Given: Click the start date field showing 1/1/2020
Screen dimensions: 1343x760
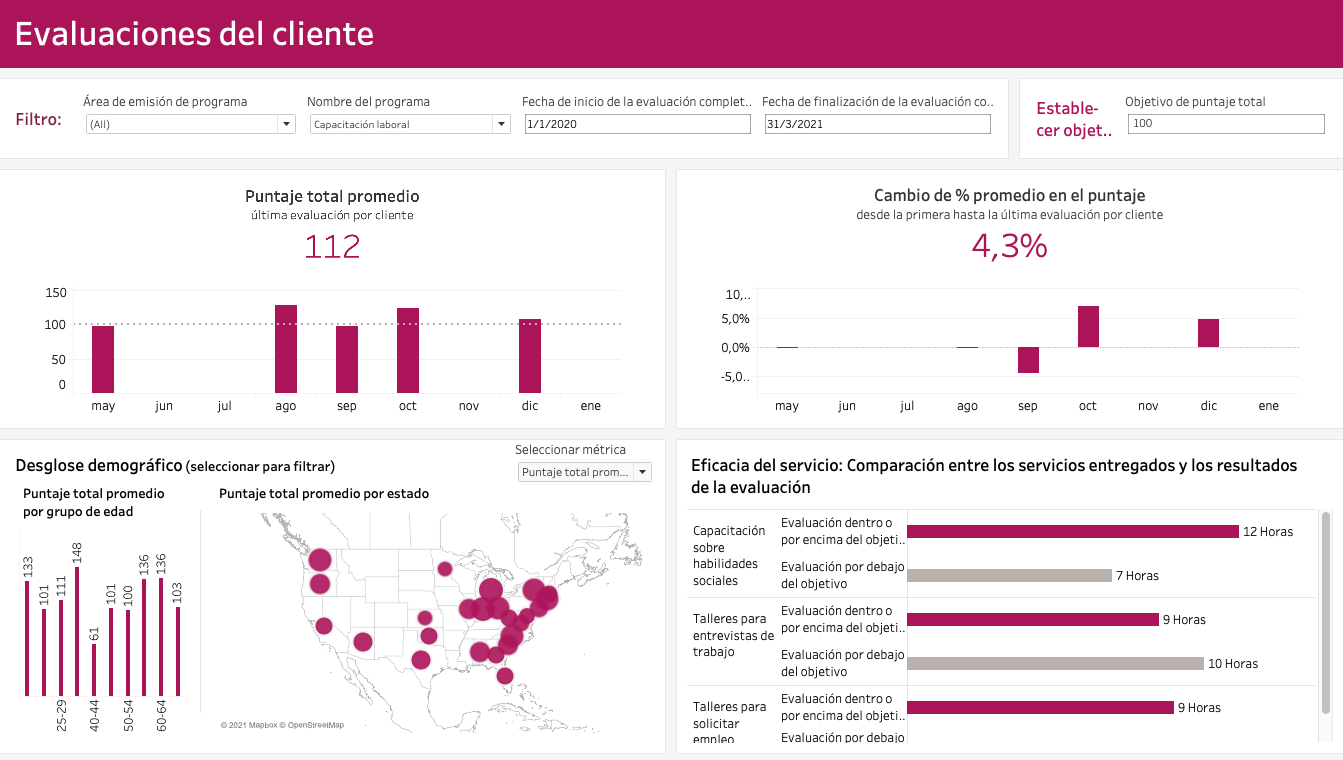Looking at the screenshot, I should 637,124.
